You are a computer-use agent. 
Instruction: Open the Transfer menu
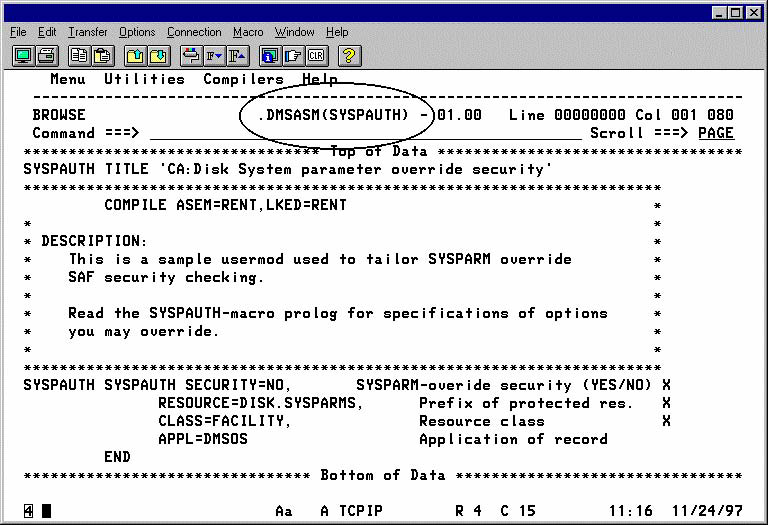pos(88,32)
